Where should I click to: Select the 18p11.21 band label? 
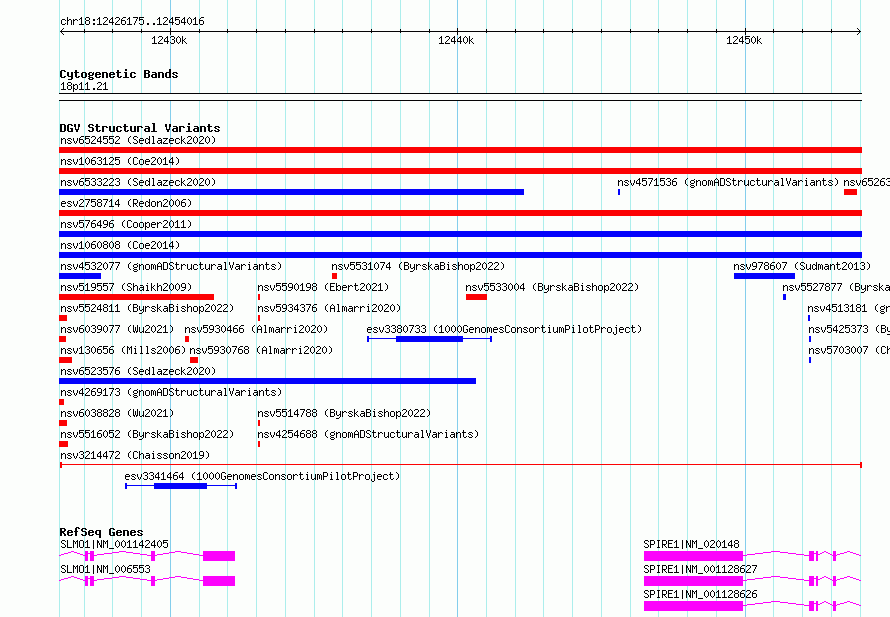[84, 86]
